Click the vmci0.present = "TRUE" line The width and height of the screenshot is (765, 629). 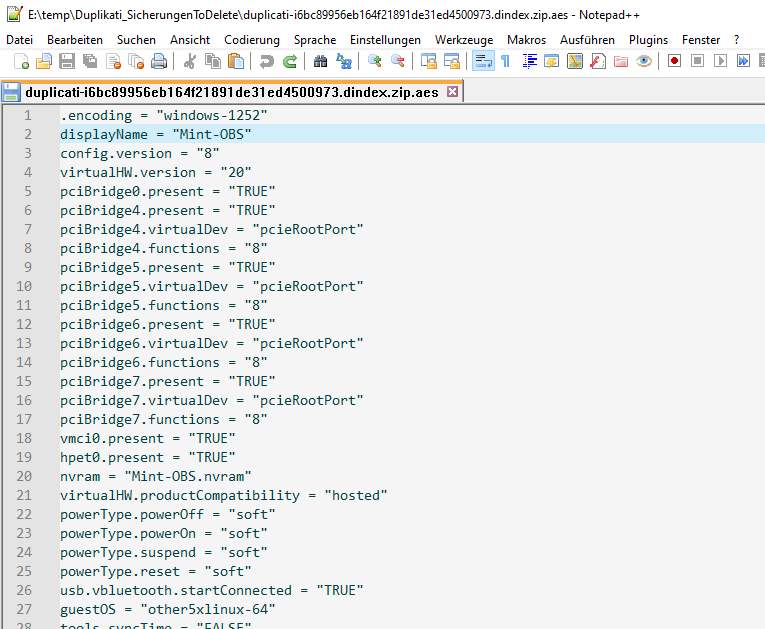147,438
